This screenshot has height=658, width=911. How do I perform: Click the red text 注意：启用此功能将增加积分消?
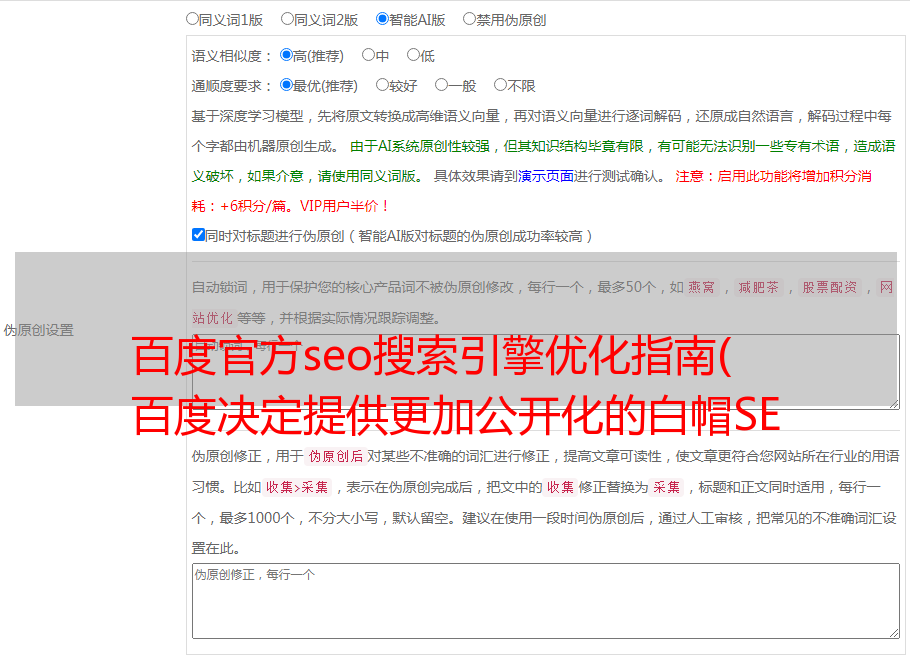pyautogui.click(x=773, y=176)
